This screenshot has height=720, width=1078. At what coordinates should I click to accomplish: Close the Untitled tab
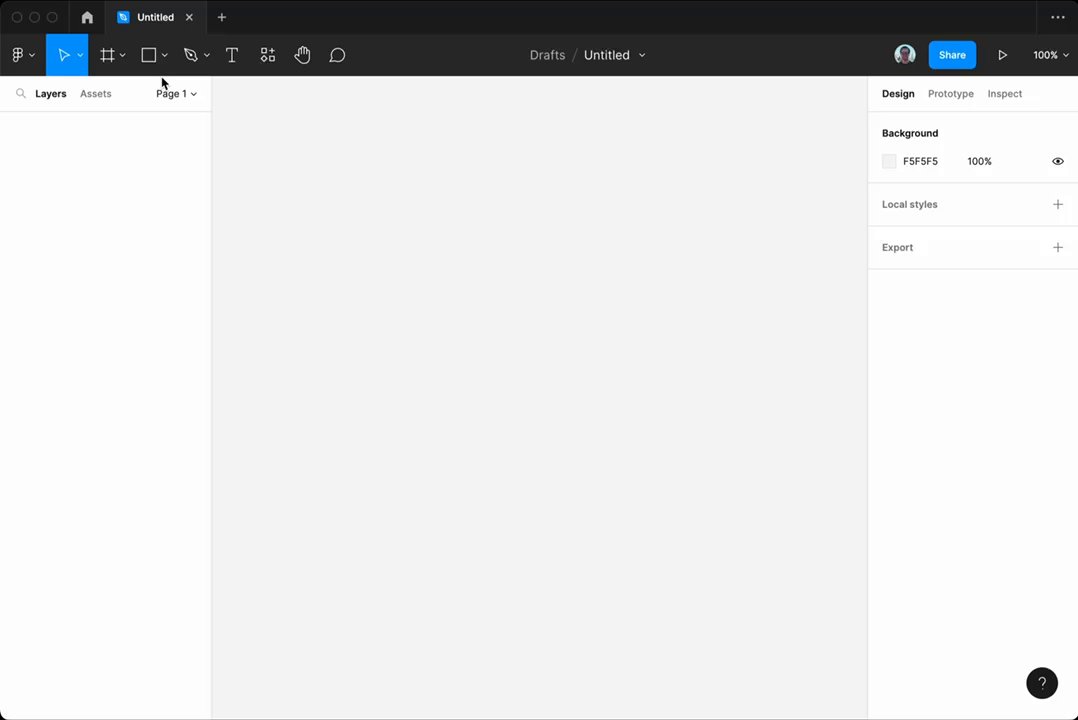pos(189,17)
